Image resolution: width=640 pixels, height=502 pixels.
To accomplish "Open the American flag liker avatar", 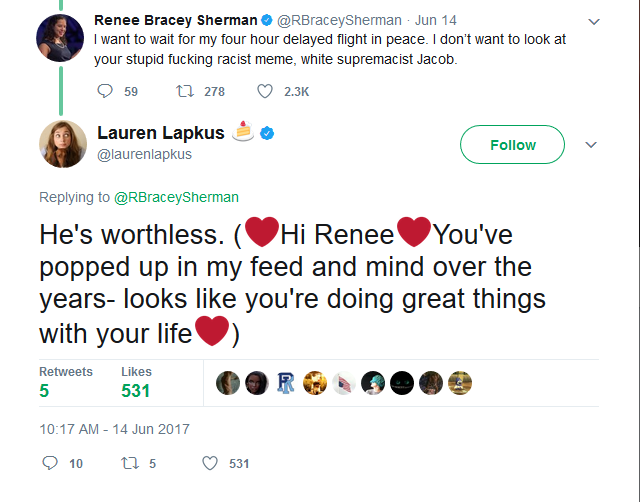I will [344, 383].
